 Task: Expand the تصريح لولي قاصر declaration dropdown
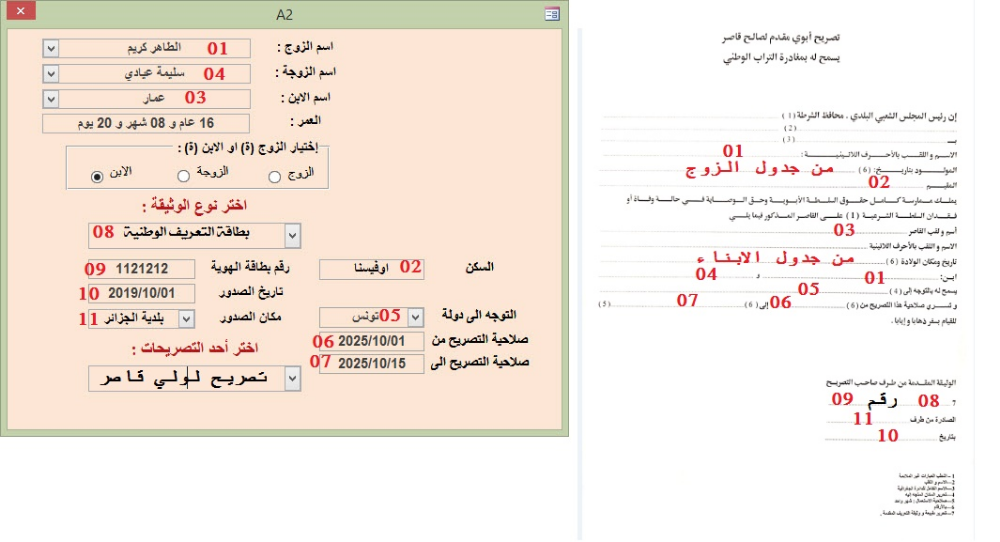tap(291, 379)
